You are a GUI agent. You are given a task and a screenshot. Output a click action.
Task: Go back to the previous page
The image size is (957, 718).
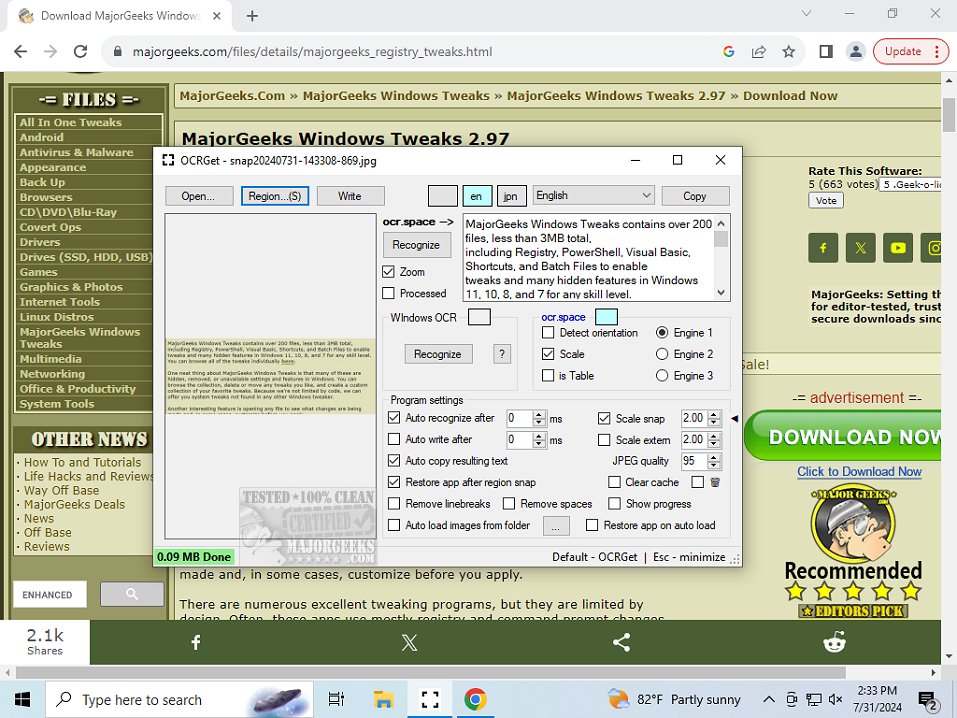tap(21, 52)
